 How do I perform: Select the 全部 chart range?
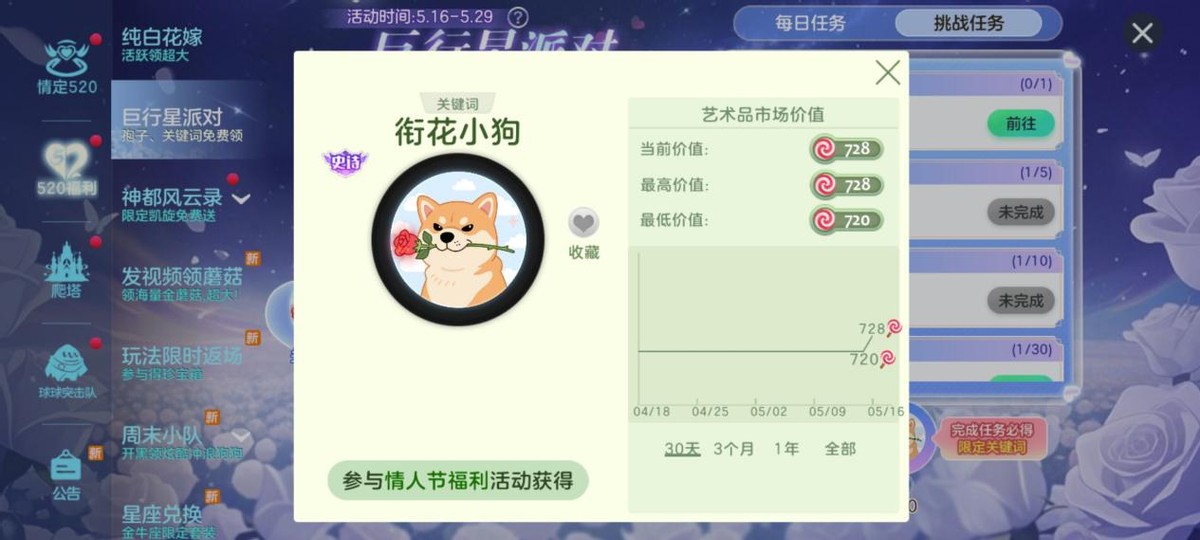point(840,449)
